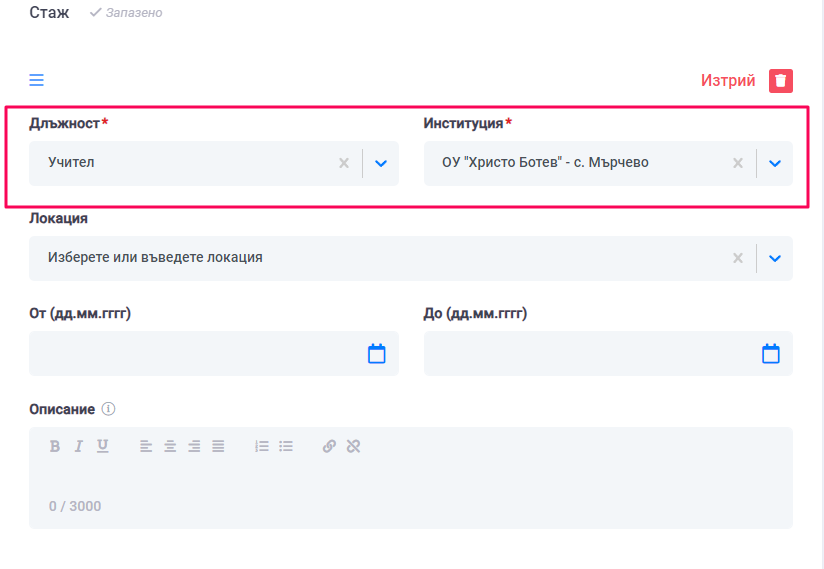824x569 pixels.
Task: Expand the Длъжност dropdown
Action: [380, 163]
